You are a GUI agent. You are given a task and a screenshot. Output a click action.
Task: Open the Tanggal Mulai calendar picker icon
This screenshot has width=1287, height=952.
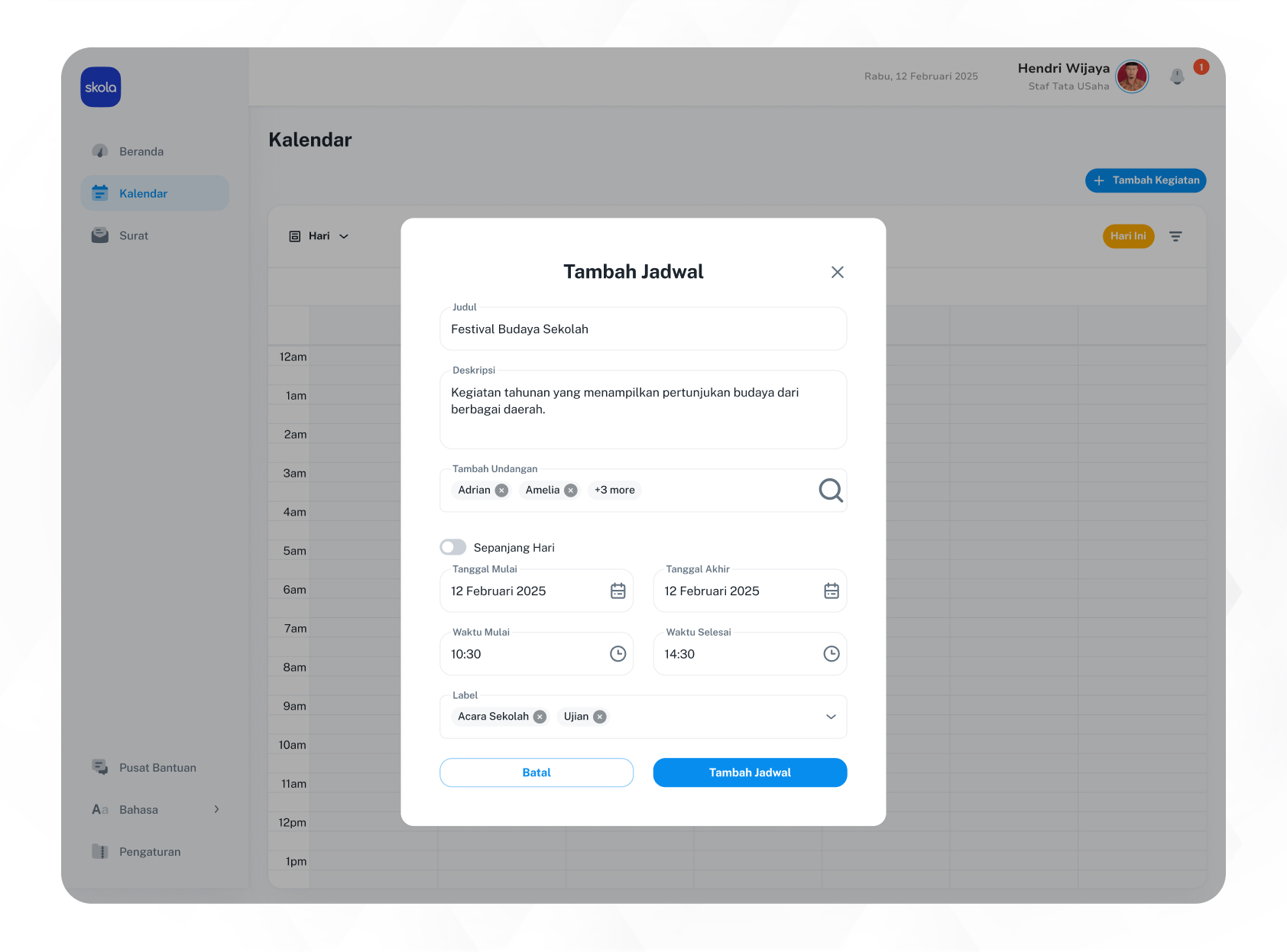[x=618, y=591]
